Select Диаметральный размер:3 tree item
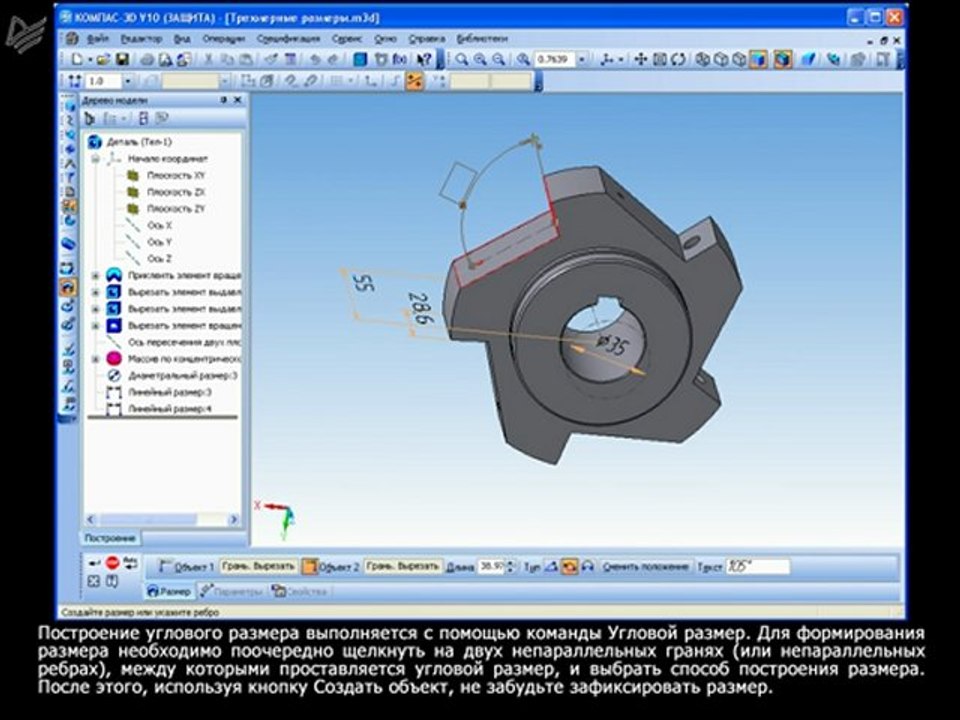The height and width of the screenshot is (720, 960). (182, 375)
